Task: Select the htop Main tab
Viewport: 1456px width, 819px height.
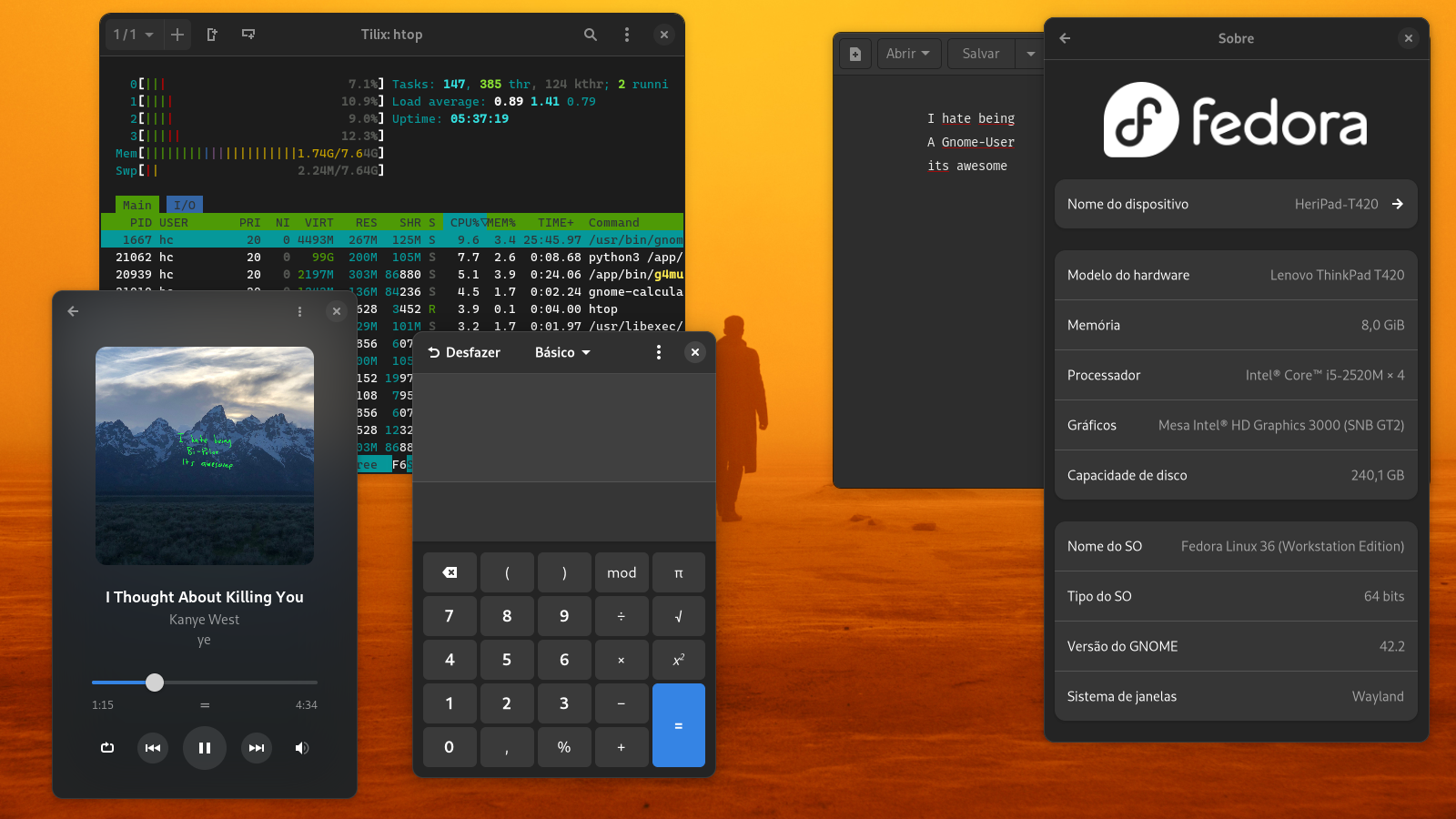Action: coord(137,205)
